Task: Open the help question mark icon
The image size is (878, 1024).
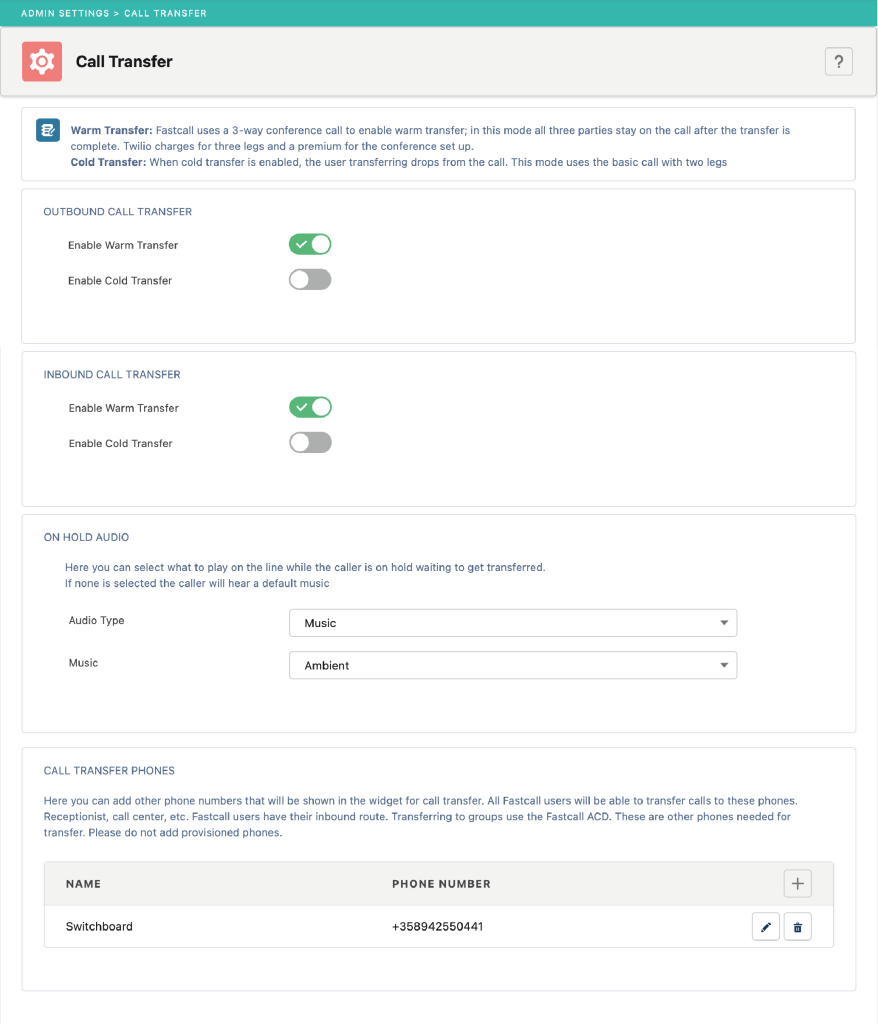Action: click(x=839, y=61)
